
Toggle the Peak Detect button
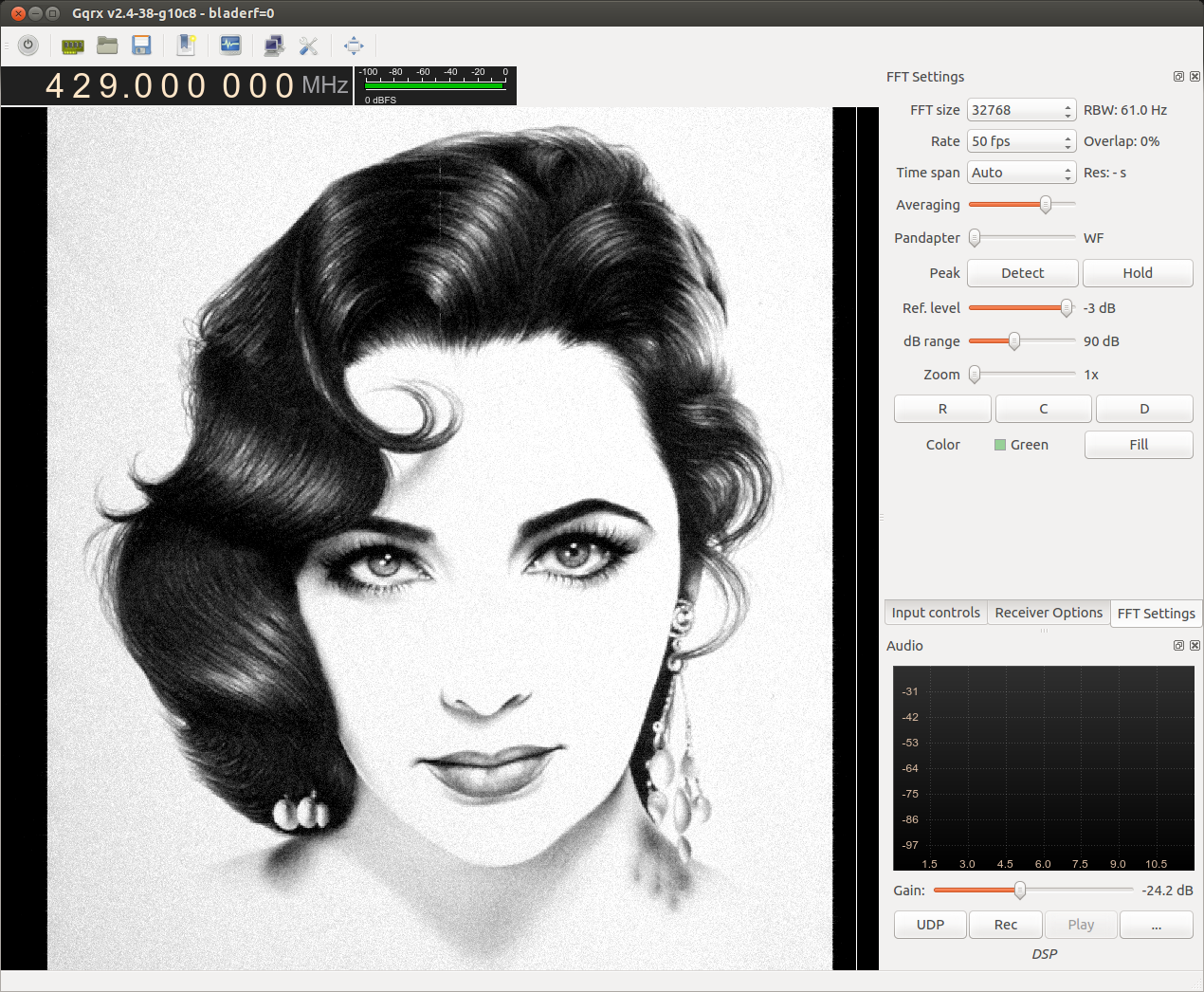1022,273
